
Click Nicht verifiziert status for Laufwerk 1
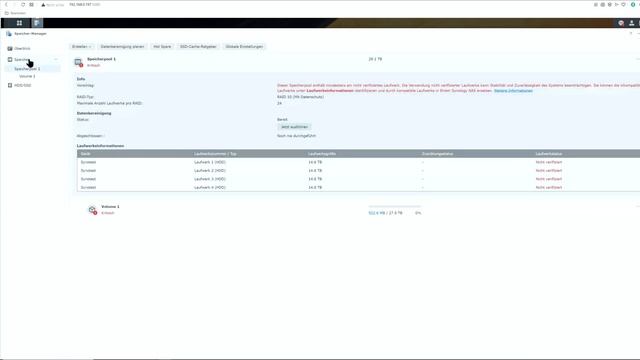tap(549, 162)
